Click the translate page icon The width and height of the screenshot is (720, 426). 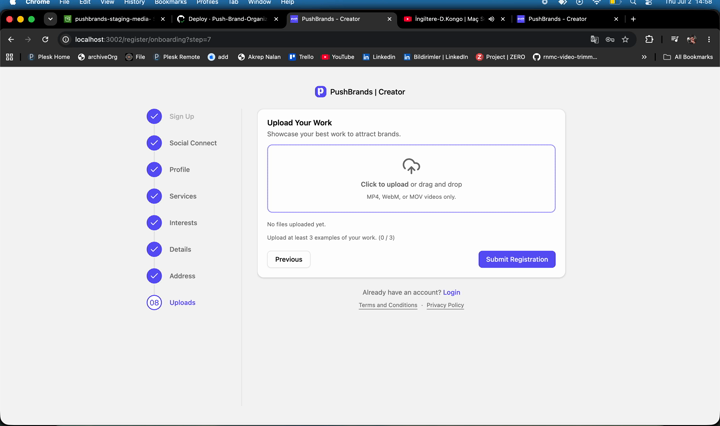[x=595, y=39]
